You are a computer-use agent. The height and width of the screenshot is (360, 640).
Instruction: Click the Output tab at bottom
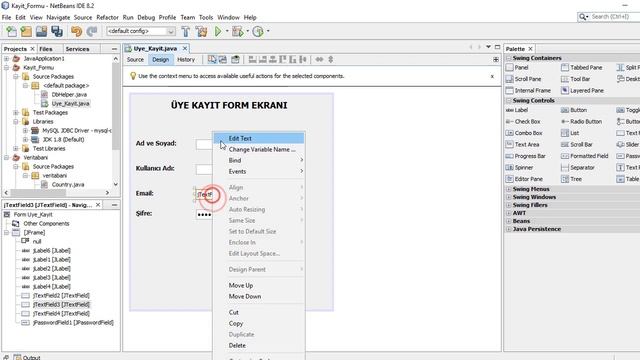click(x=27, y=358)
